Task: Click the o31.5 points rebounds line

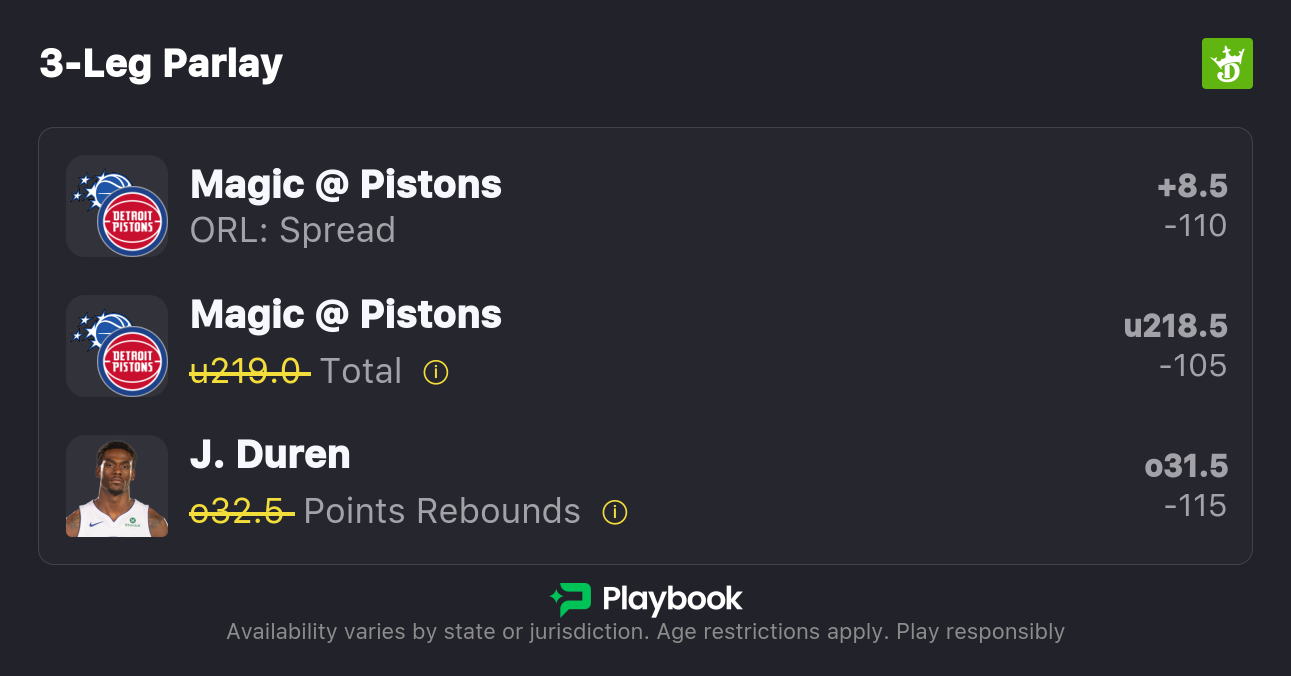Action: coord(1186,466)
